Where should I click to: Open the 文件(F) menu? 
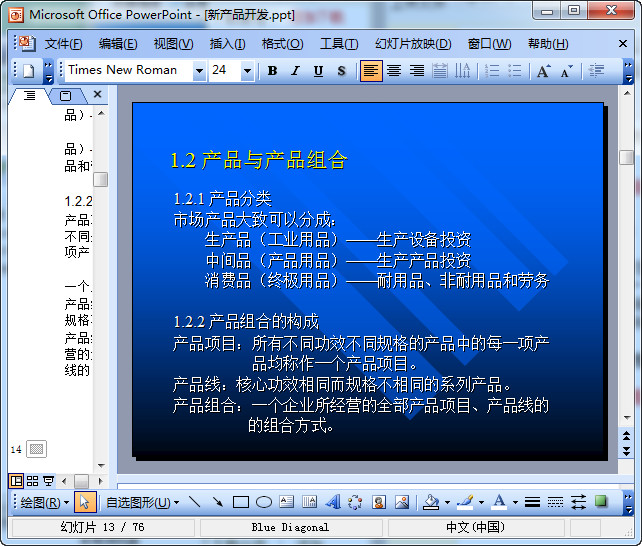point(63,44)
